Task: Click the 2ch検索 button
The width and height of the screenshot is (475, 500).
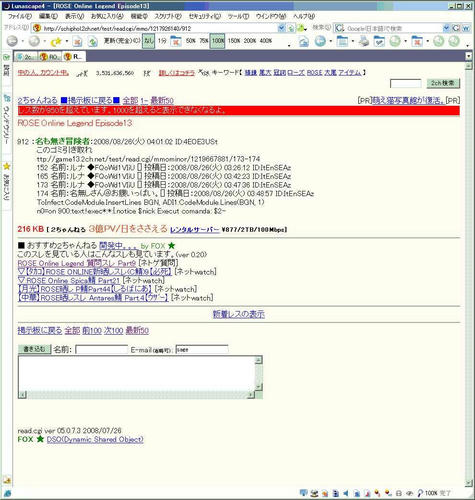Action: coord(443,83)
